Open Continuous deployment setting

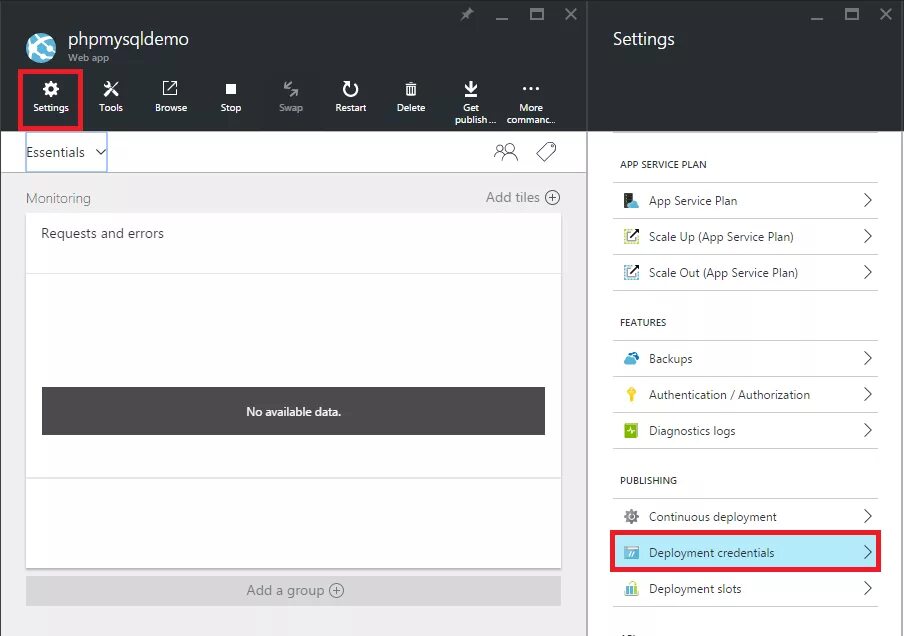tap(745, 517)
